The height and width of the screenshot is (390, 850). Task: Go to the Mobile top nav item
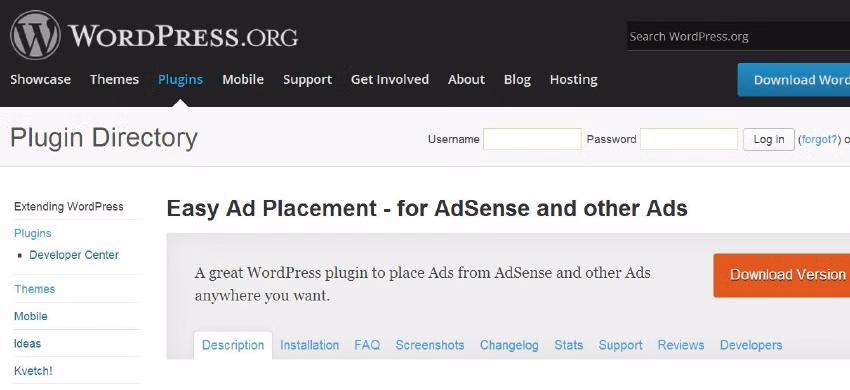point(243,79)
